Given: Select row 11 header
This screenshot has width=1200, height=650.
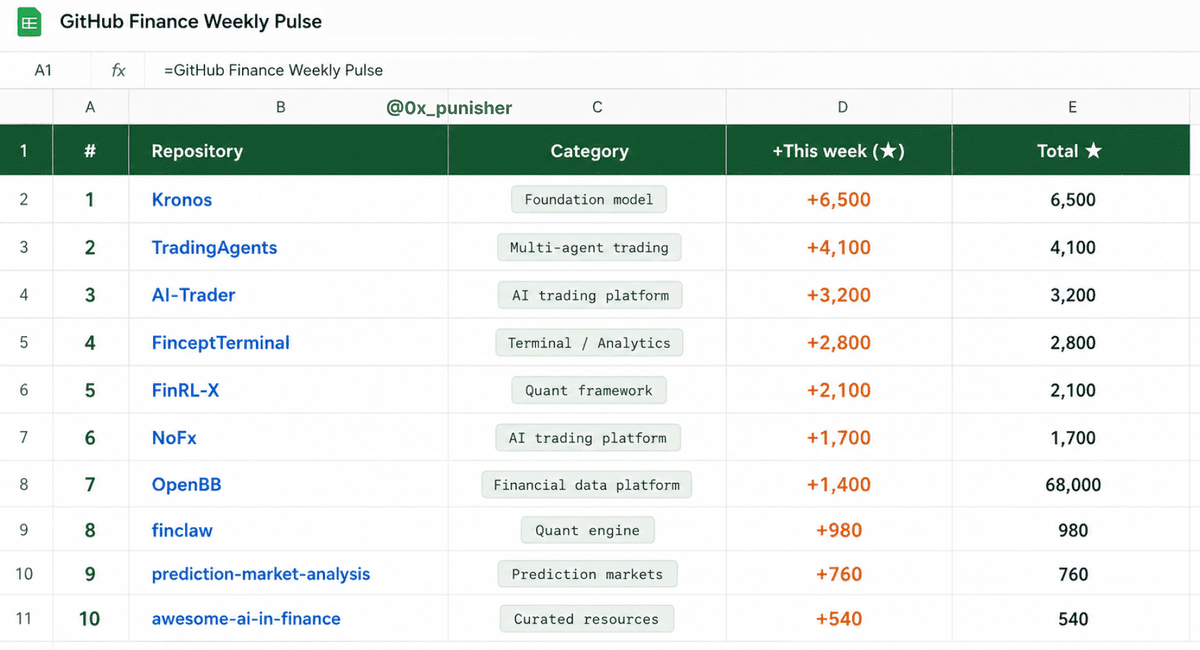Looking at the screenshot, I should pos(24,619).
